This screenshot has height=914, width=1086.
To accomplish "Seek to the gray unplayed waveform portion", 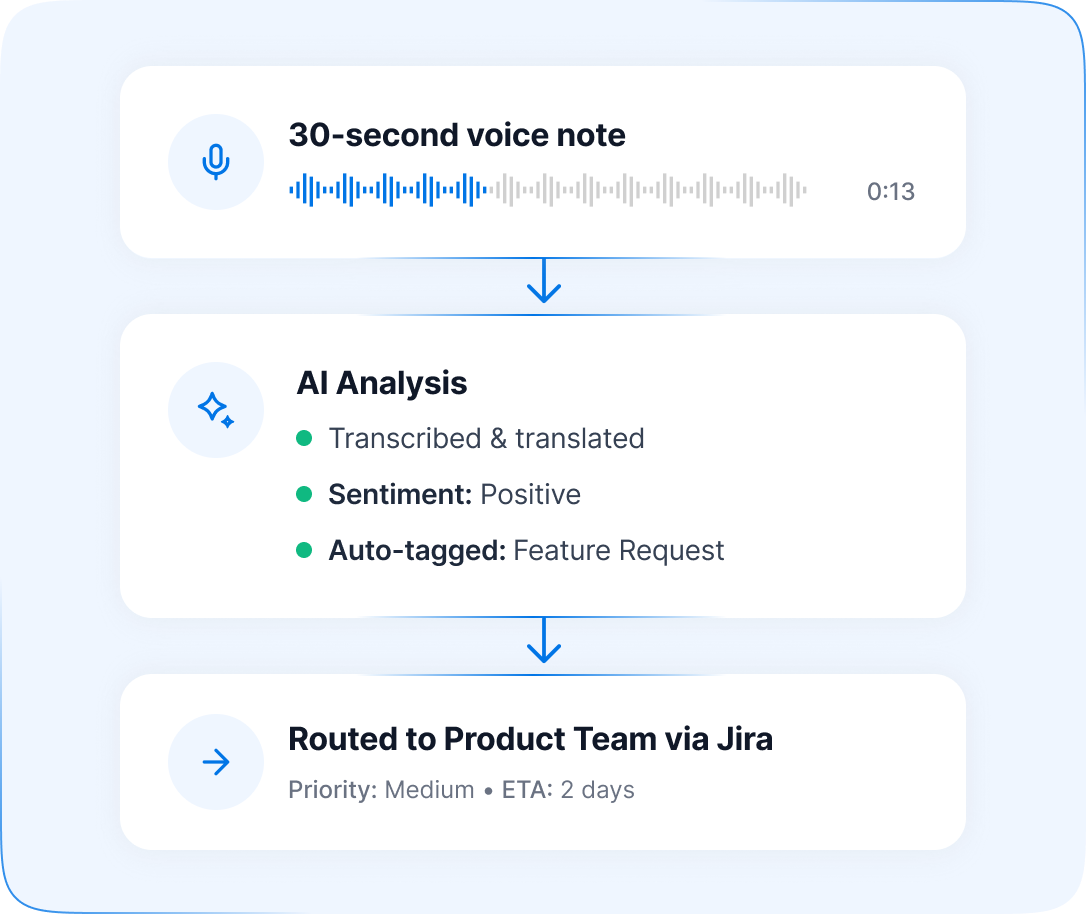I will pyautogui.click(x=650, y=189).
